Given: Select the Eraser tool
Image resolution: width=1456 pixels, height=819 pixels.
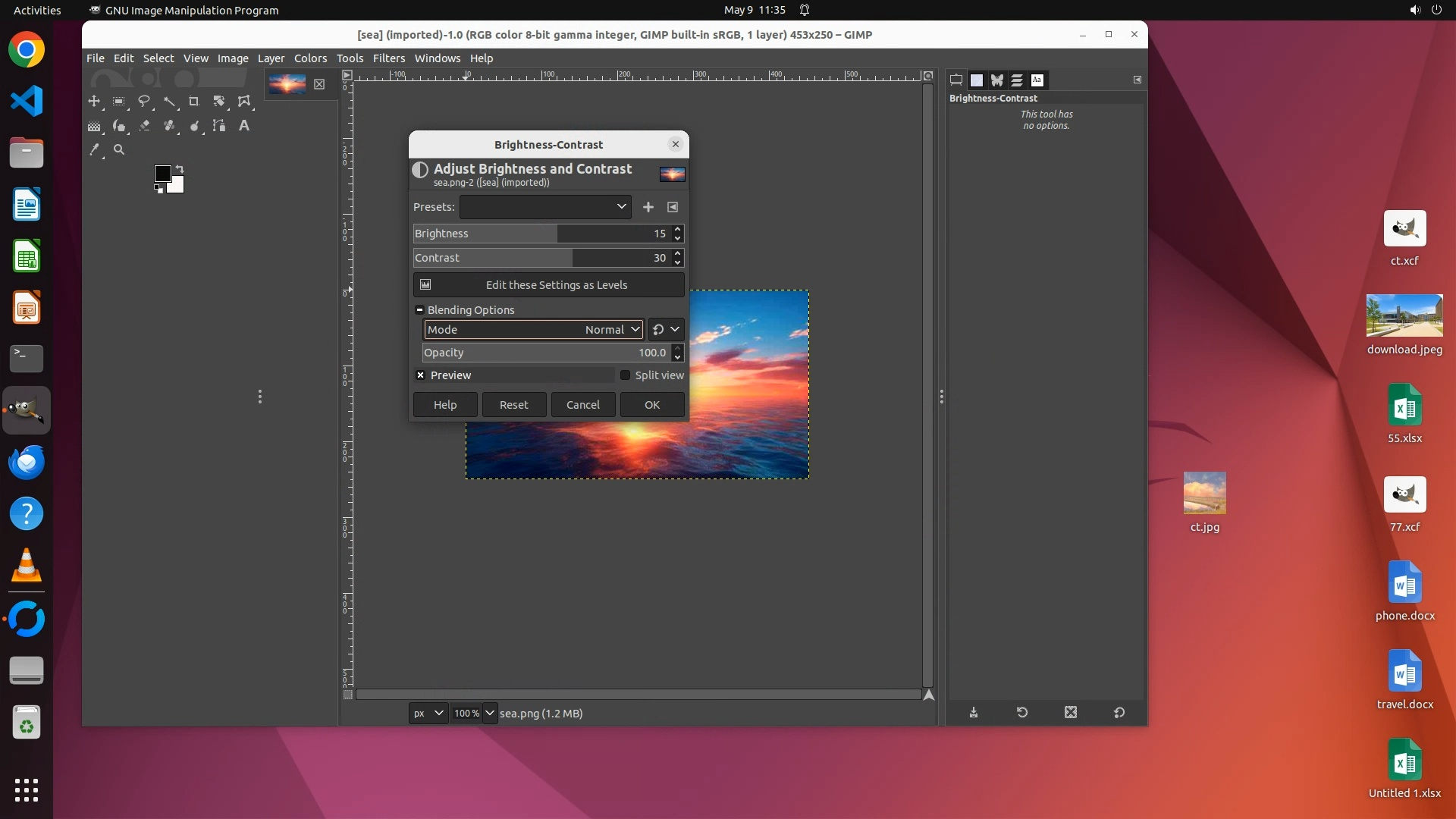Looking at the screenshot, I should coord(144,126).
